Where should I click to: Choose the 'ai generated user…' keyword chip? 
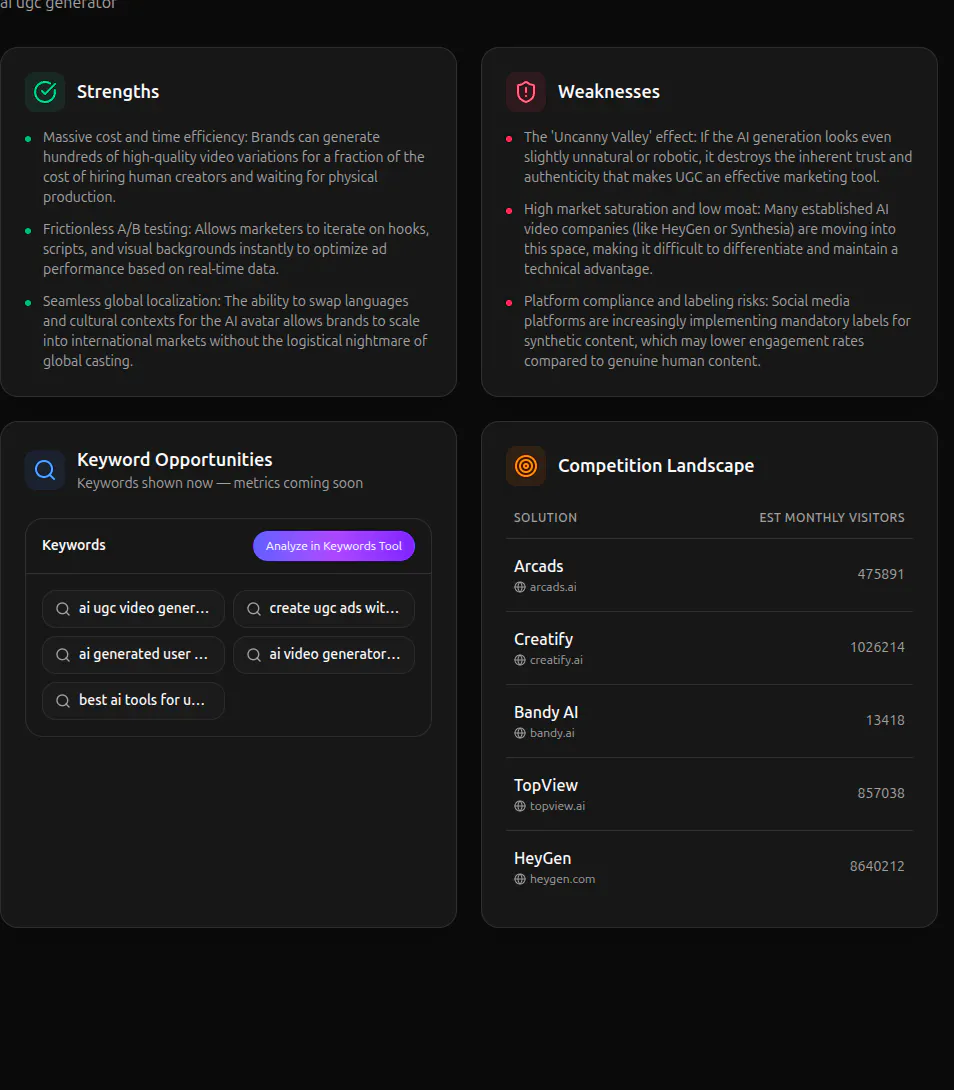point(134,655)
